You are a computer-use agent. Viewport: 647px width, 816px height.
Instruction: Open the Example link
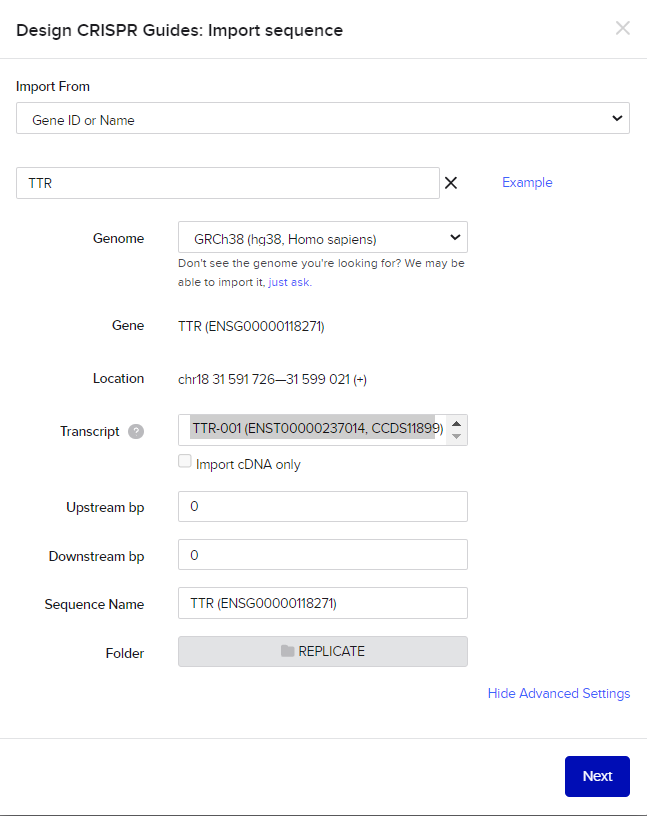coord(527,183)
